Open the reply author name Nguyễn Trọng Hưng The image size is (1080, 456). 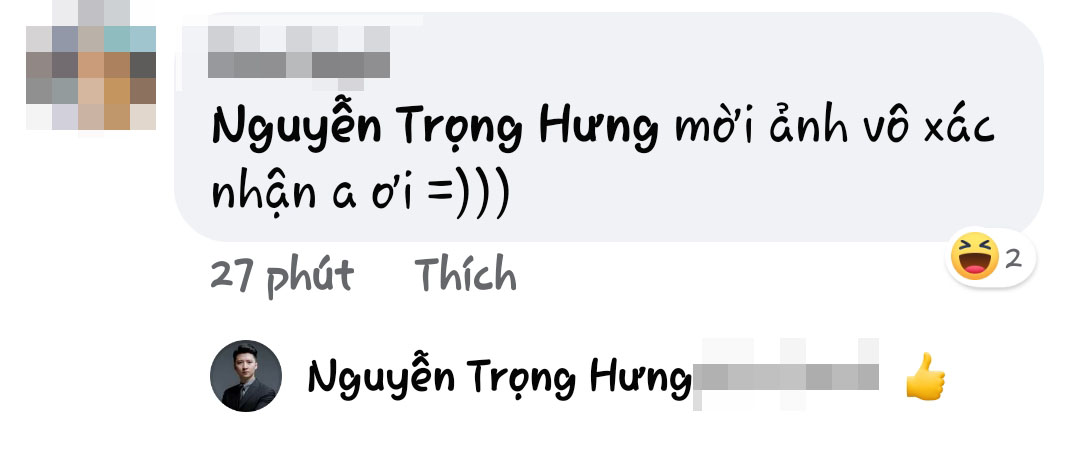pyautogui.click(x=499, y=378)
